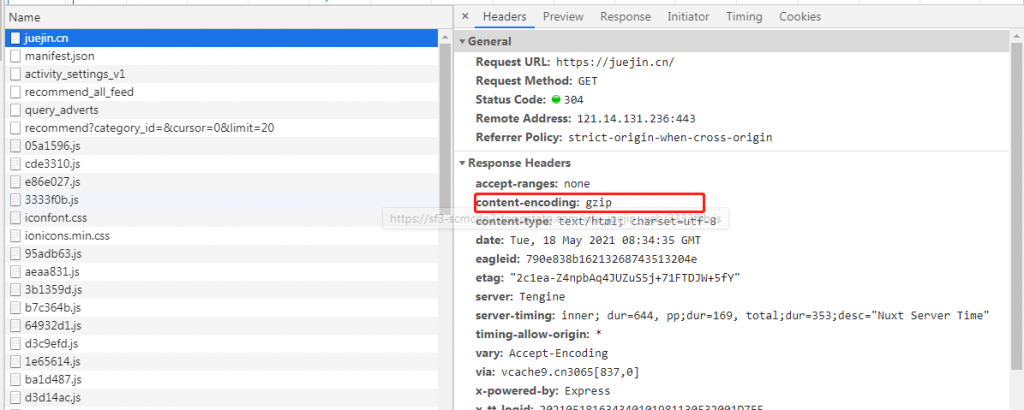Click the content-encoding gzip header
The width and height of the screenshot is (1024, 410).
[543, 202]
